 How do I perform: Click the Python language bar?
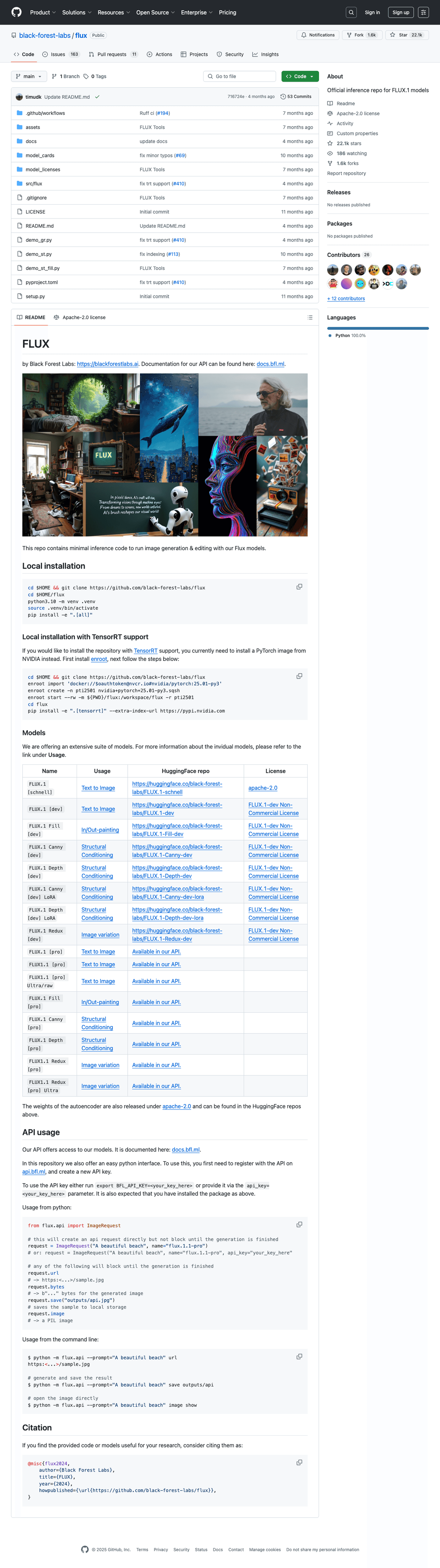[378, 328]
